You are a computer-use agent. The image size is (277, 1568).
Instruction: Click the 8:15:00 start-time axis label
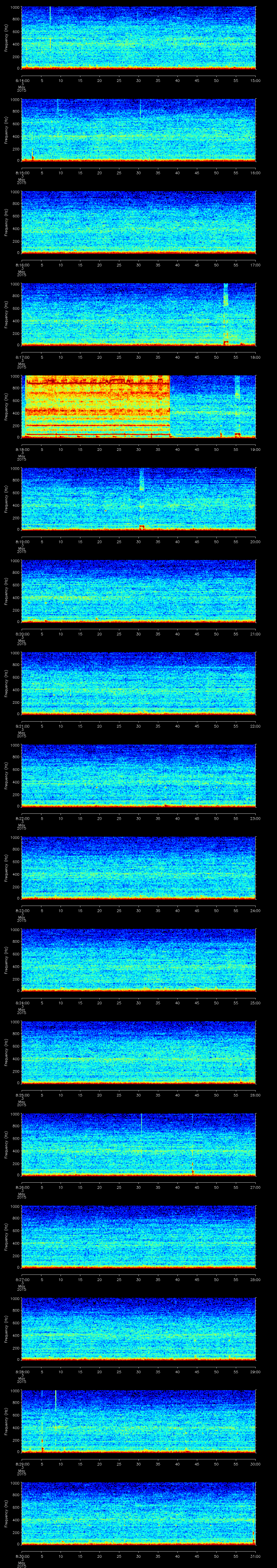22,173
